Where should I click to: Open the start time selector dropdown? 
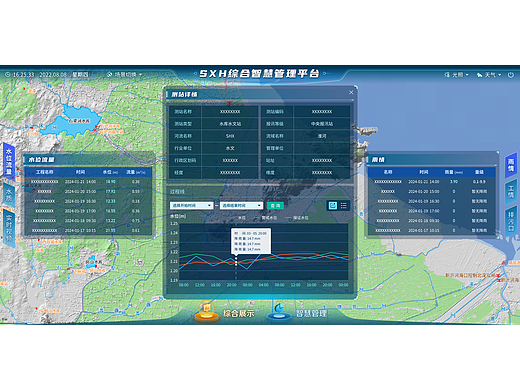pos(192,206)
